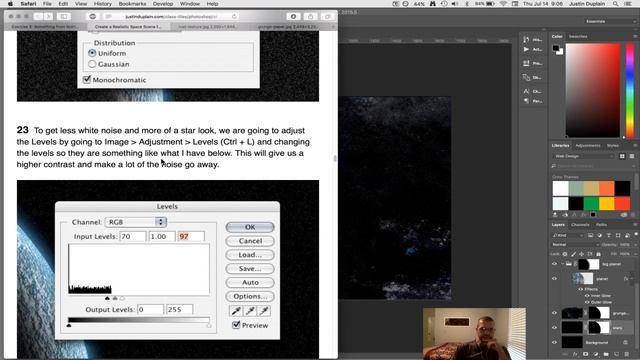640x360 pixels.
Task: Open the Web Design library dropdown
Action: coord(584,156)
